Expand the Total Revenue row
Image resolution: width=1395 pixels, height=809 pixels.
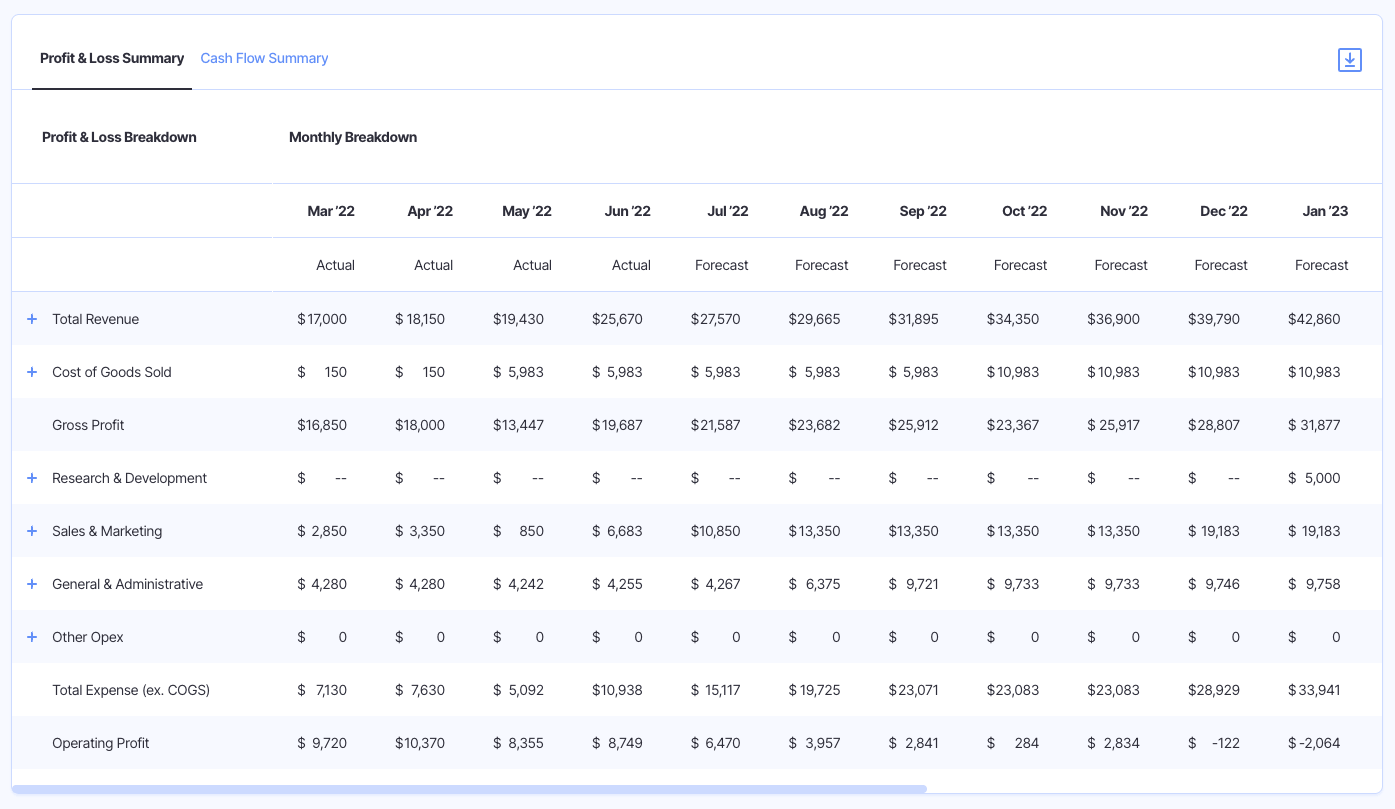(31, 318)
